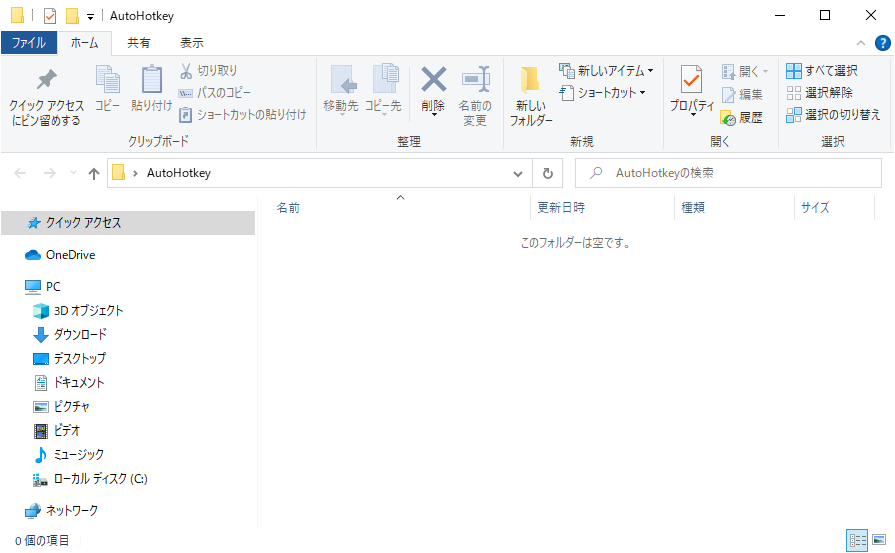Go back with the left arrow
The height and width of the screenshot is (553, 895).
click(x=20, y=173)
